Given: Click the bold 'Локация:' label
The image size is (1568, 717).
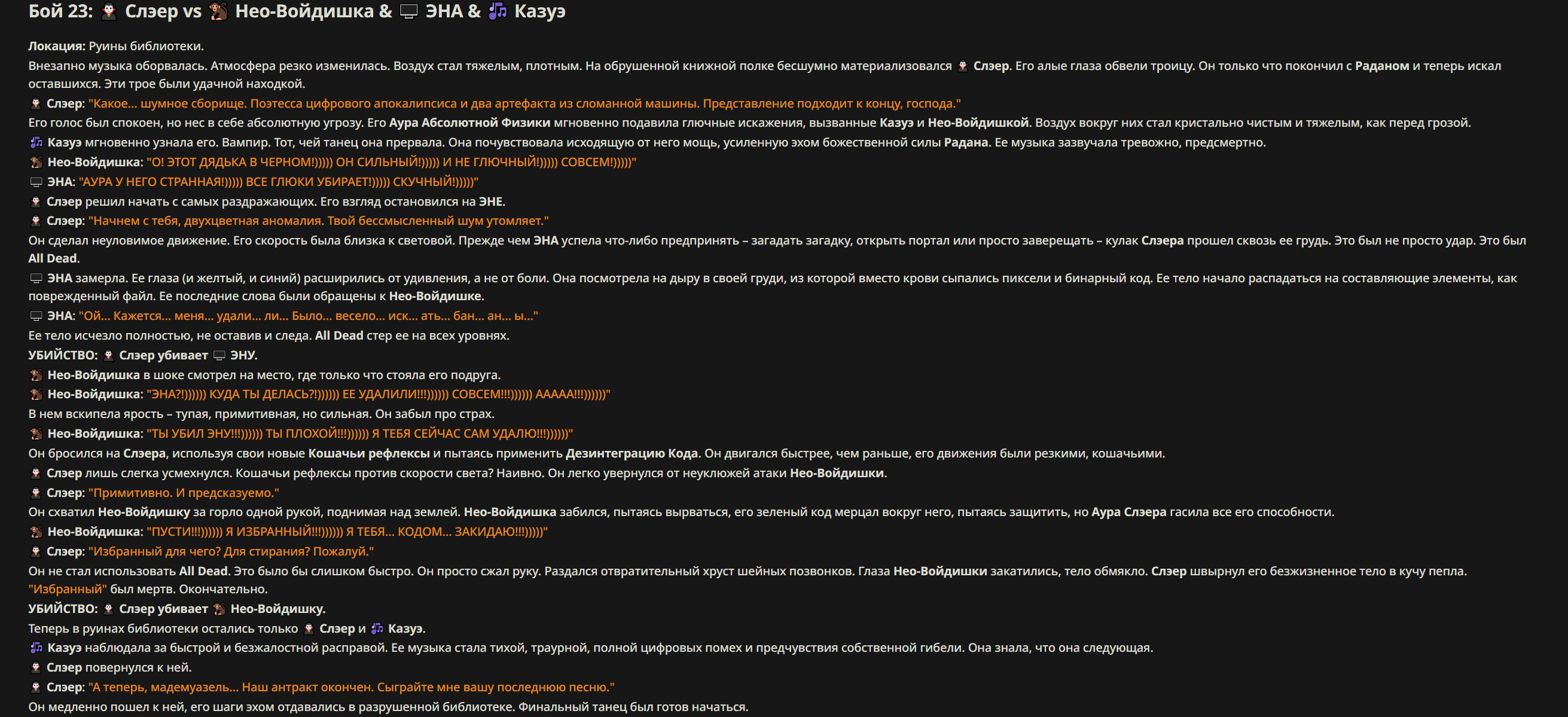Looking at the screenshot, I should [57, 46].
